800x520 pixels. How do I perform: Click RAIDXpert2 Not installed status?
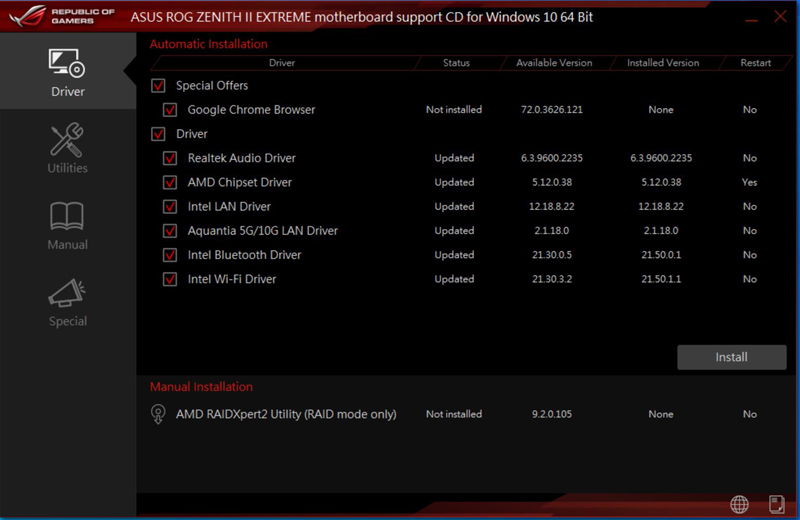click(454, 414)
